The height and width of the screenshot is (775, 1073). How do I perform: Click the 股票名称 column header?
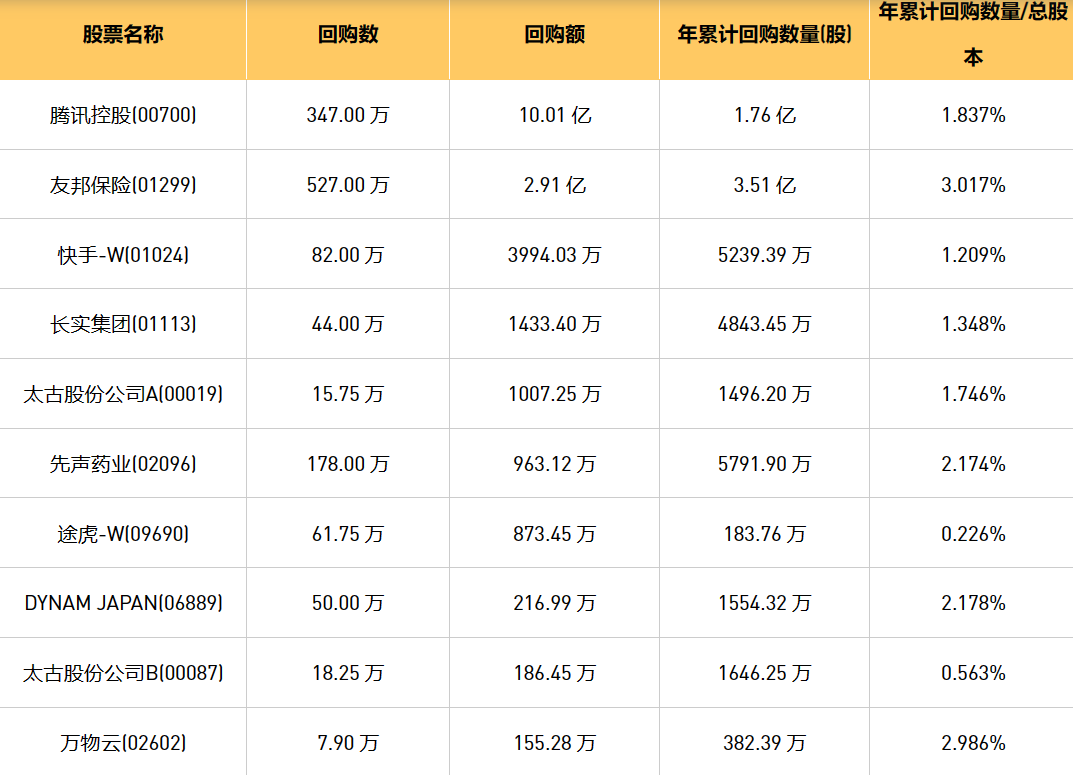(x=123, y=35)
